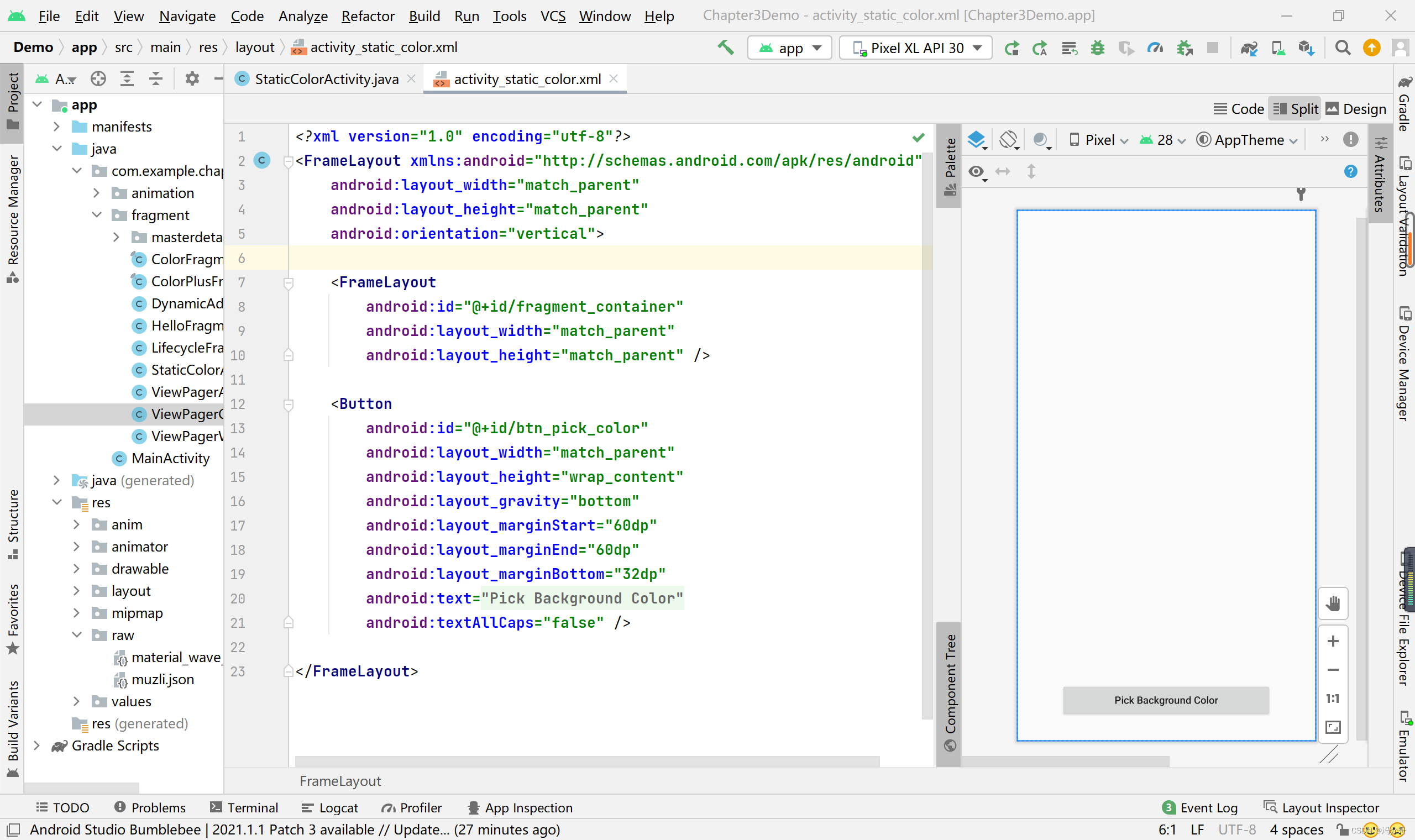Open the VCS menu
Image resolution: width=1415 pixels, height=840 pixels.
pyautogui.click(x=553, y=16)
